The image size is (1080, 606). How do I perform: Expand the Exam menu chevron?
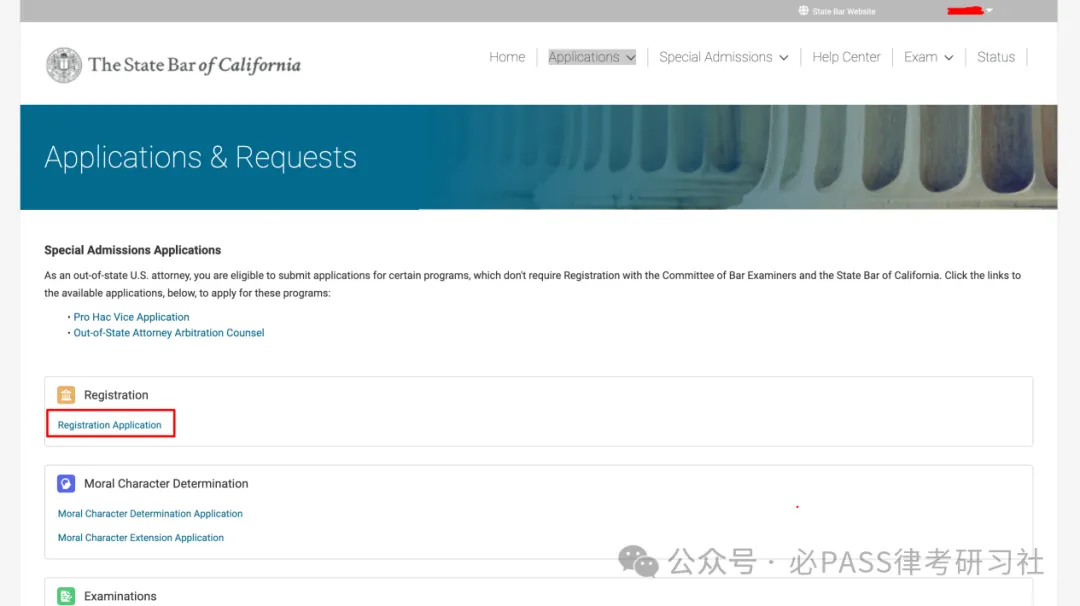(948, 58)
